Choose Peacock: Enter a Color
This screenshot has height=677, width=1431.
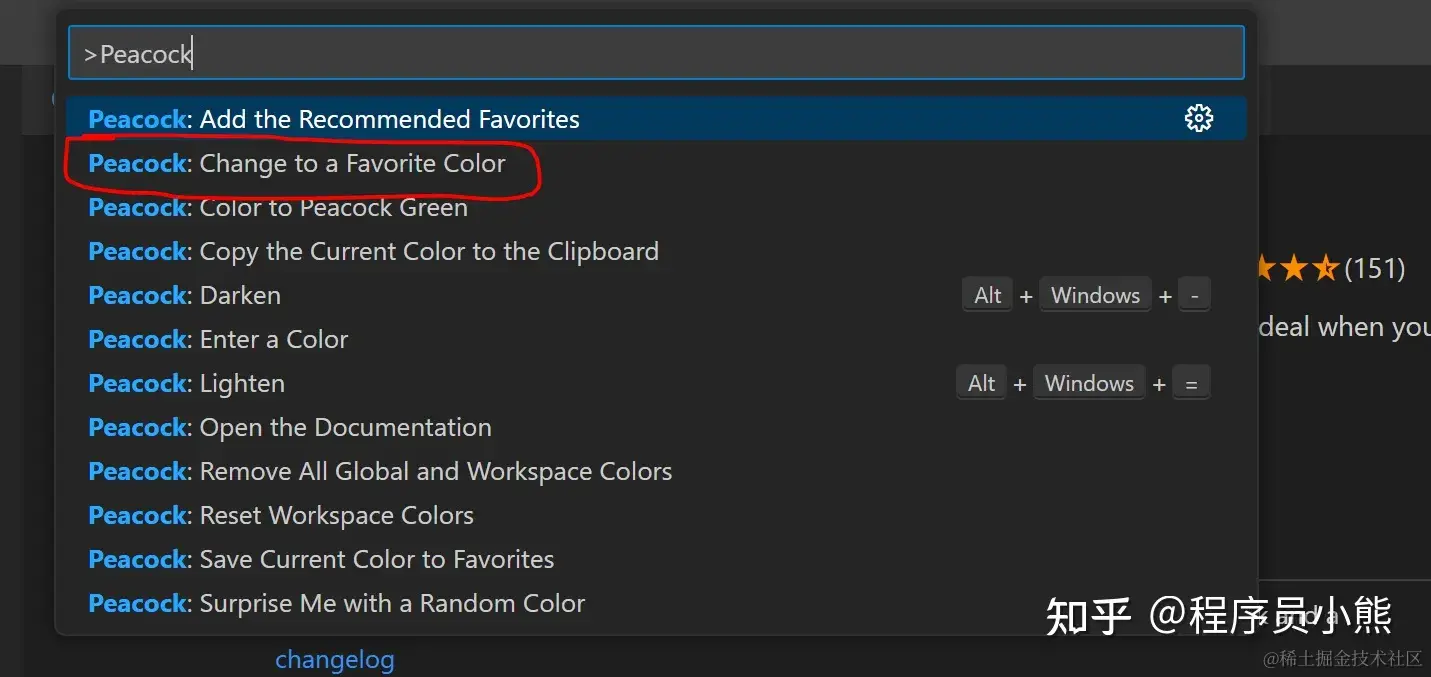point(656,339)
